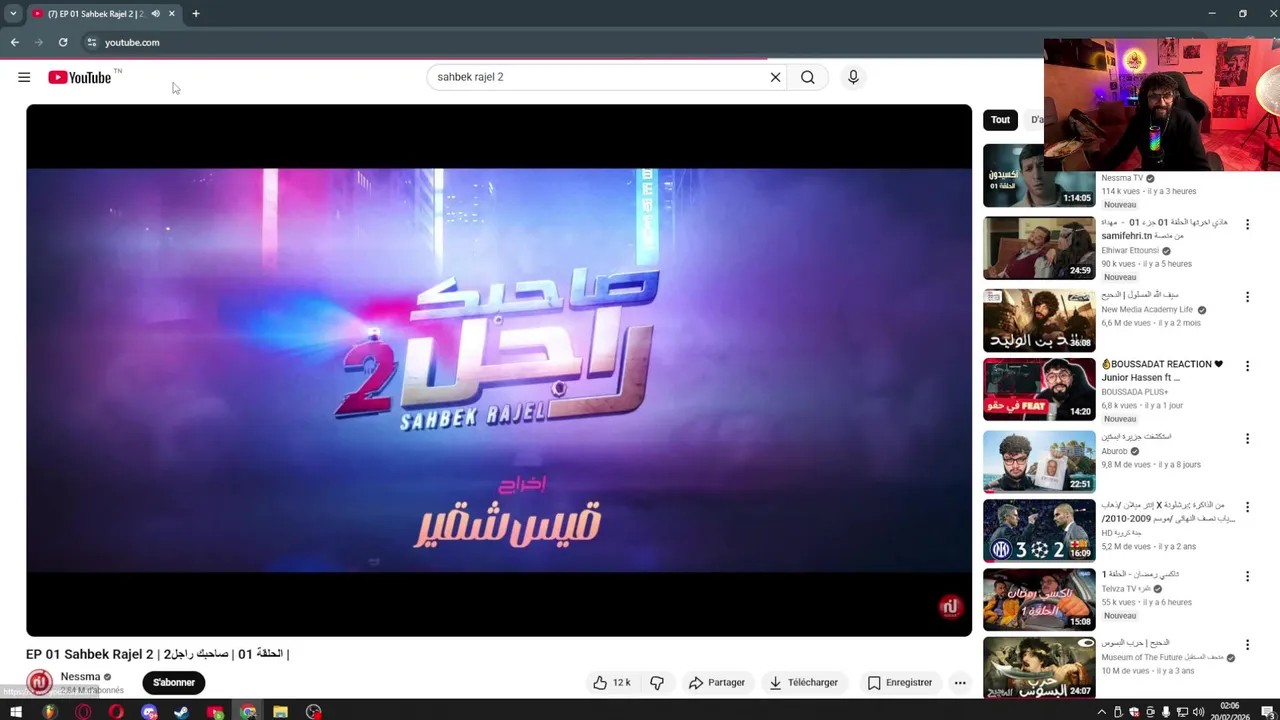The image size is (1280, 720).
Task: Open options menu for Aburob video
Action: (1247, 439)
